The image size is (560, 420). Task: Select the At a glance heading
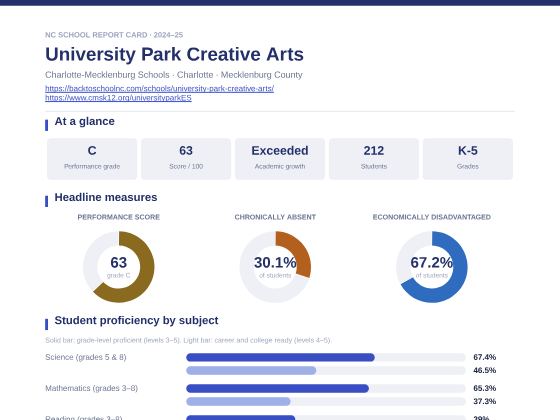(x=84, y=121)
